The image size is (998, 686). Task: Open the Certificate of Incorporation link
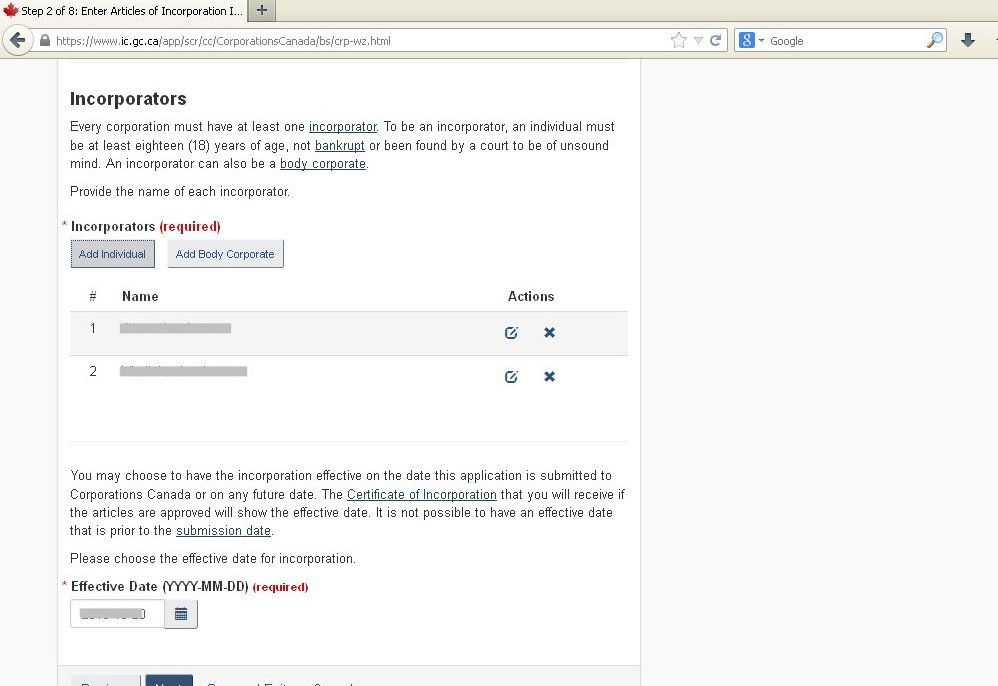pyautogui.click(x=421, y=495)
